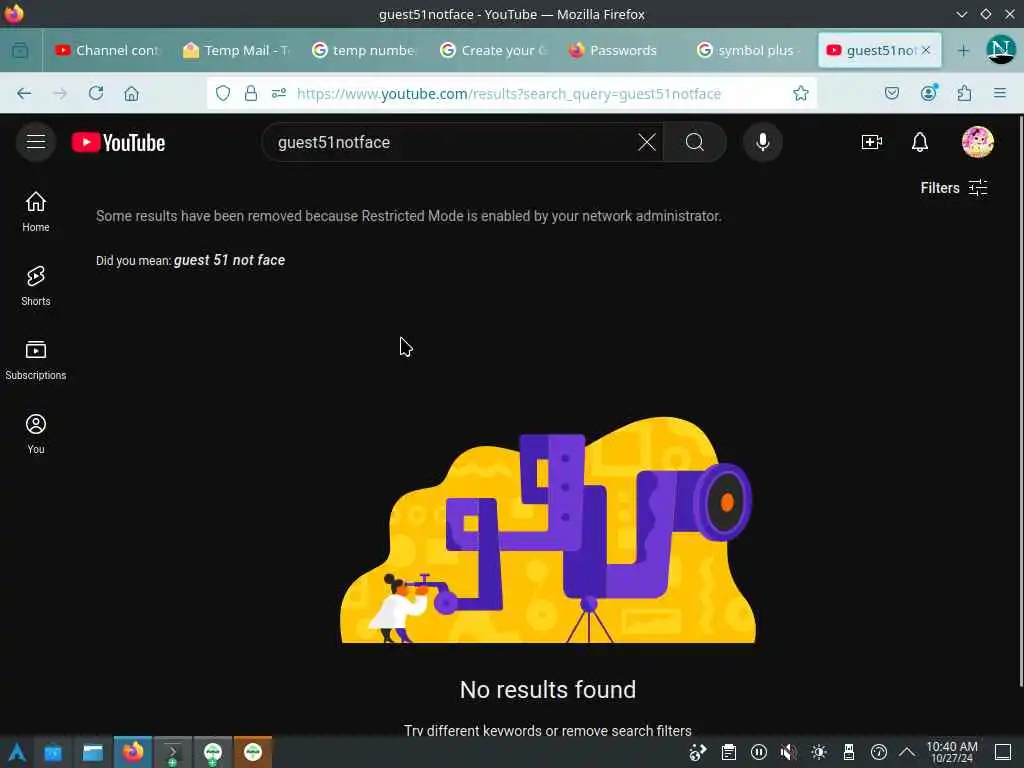The image size is (1024, 768).
Task: Open Save to Pocket icon
Action: [891, 93]
